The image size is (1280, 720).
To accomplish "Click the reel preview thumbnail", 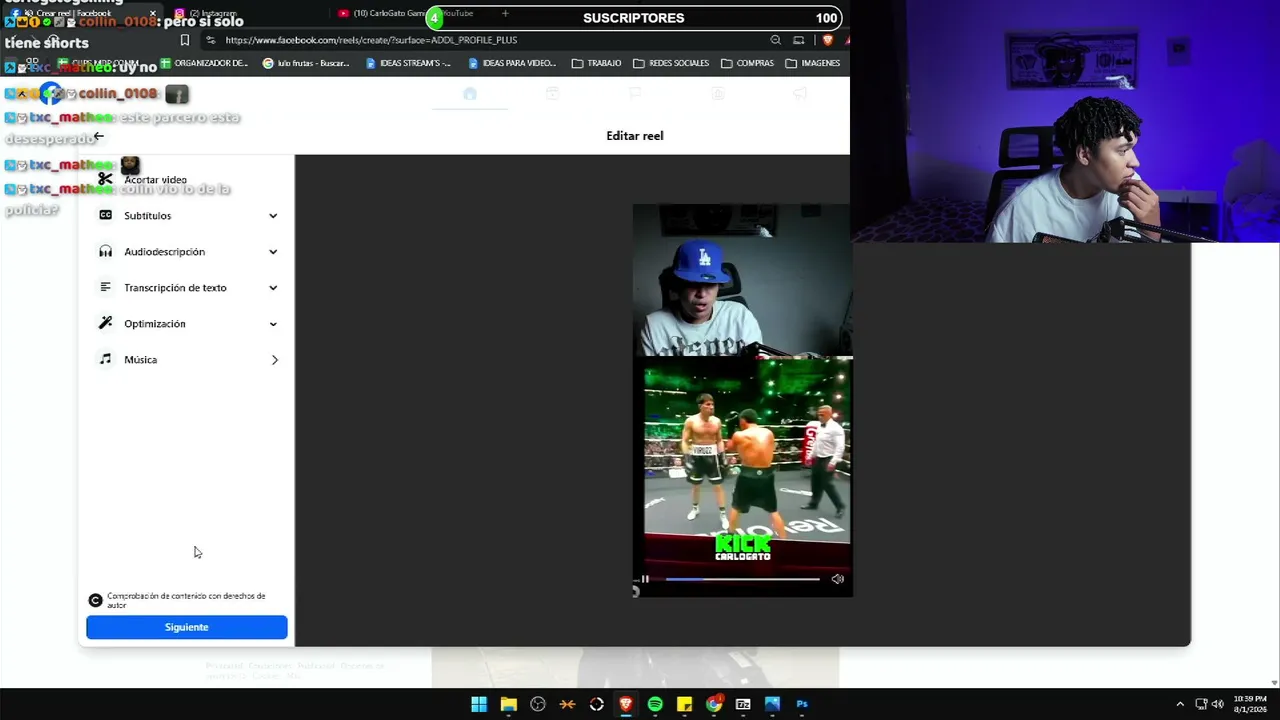I will tap(742, 400).
